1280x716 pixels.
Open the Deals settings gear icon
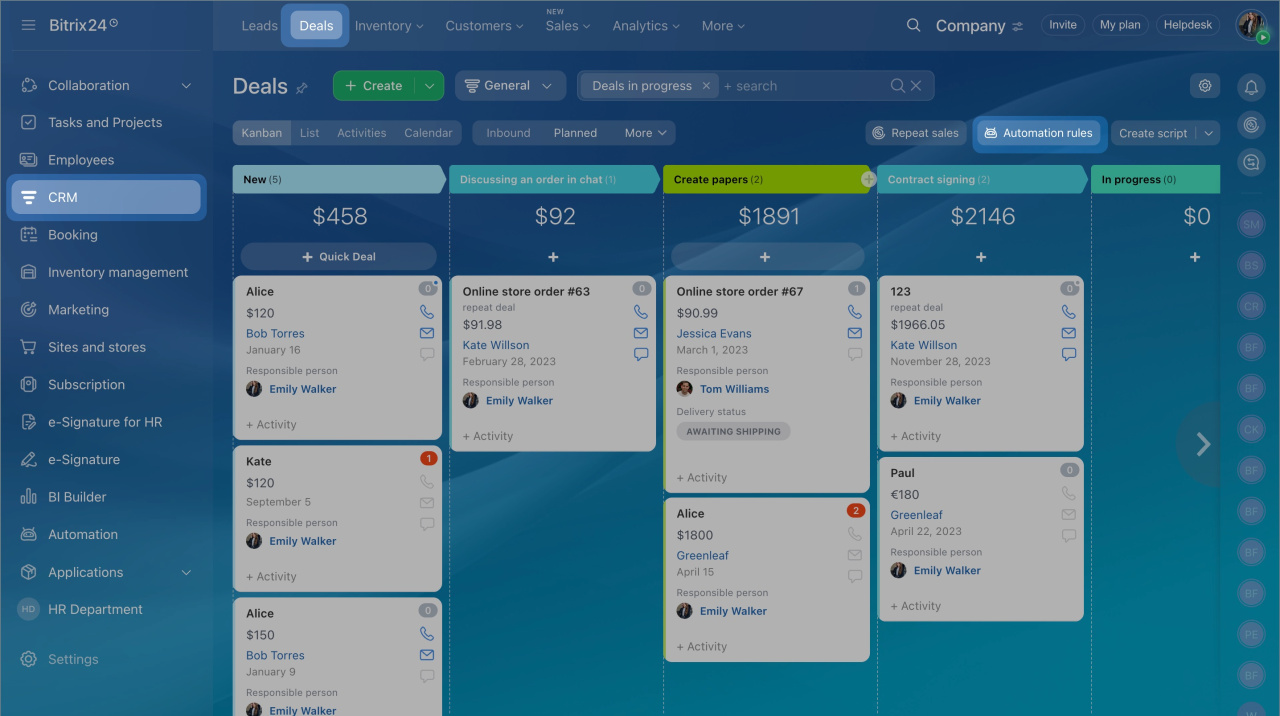click(x=1205, y=86)
